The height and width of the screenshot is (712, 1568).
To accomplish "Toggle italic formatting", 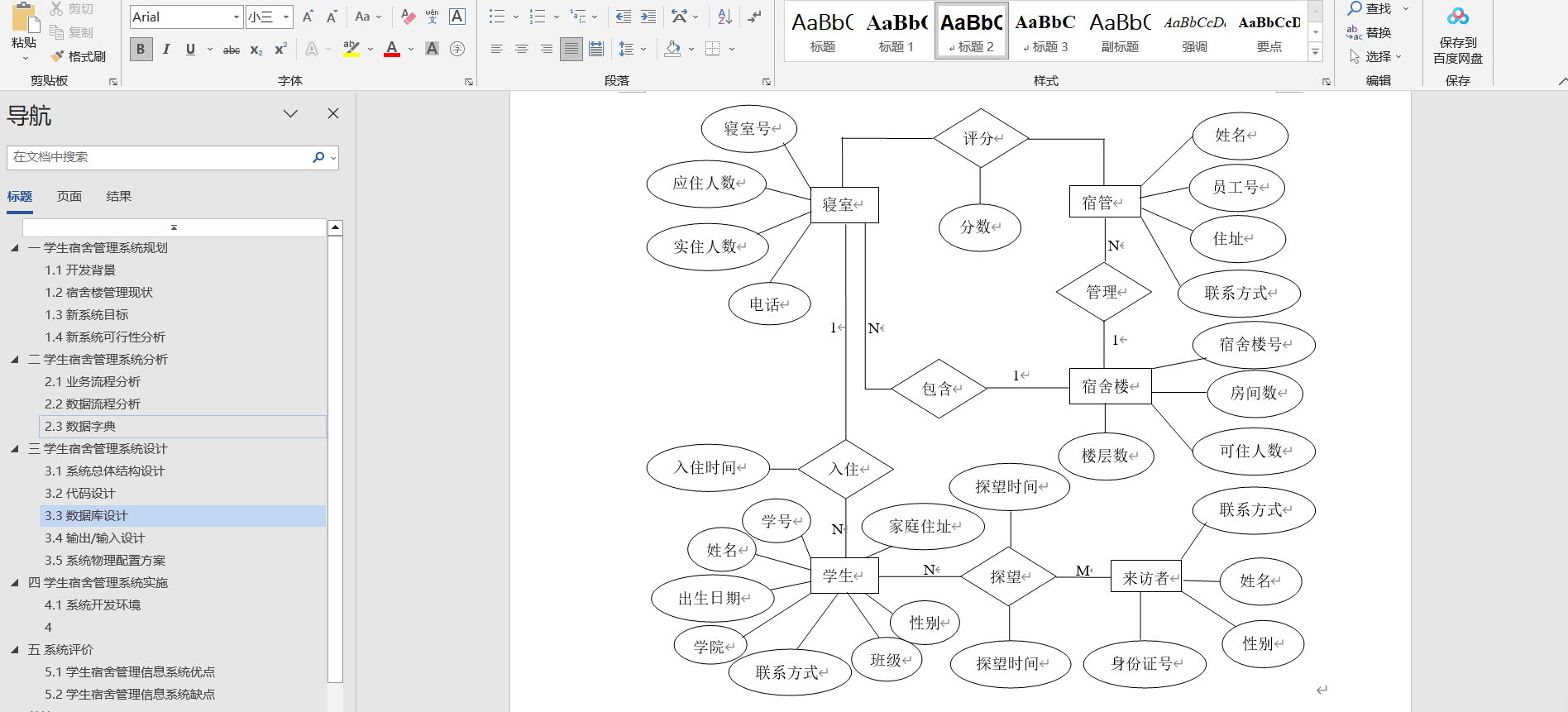I will point(166,49).
